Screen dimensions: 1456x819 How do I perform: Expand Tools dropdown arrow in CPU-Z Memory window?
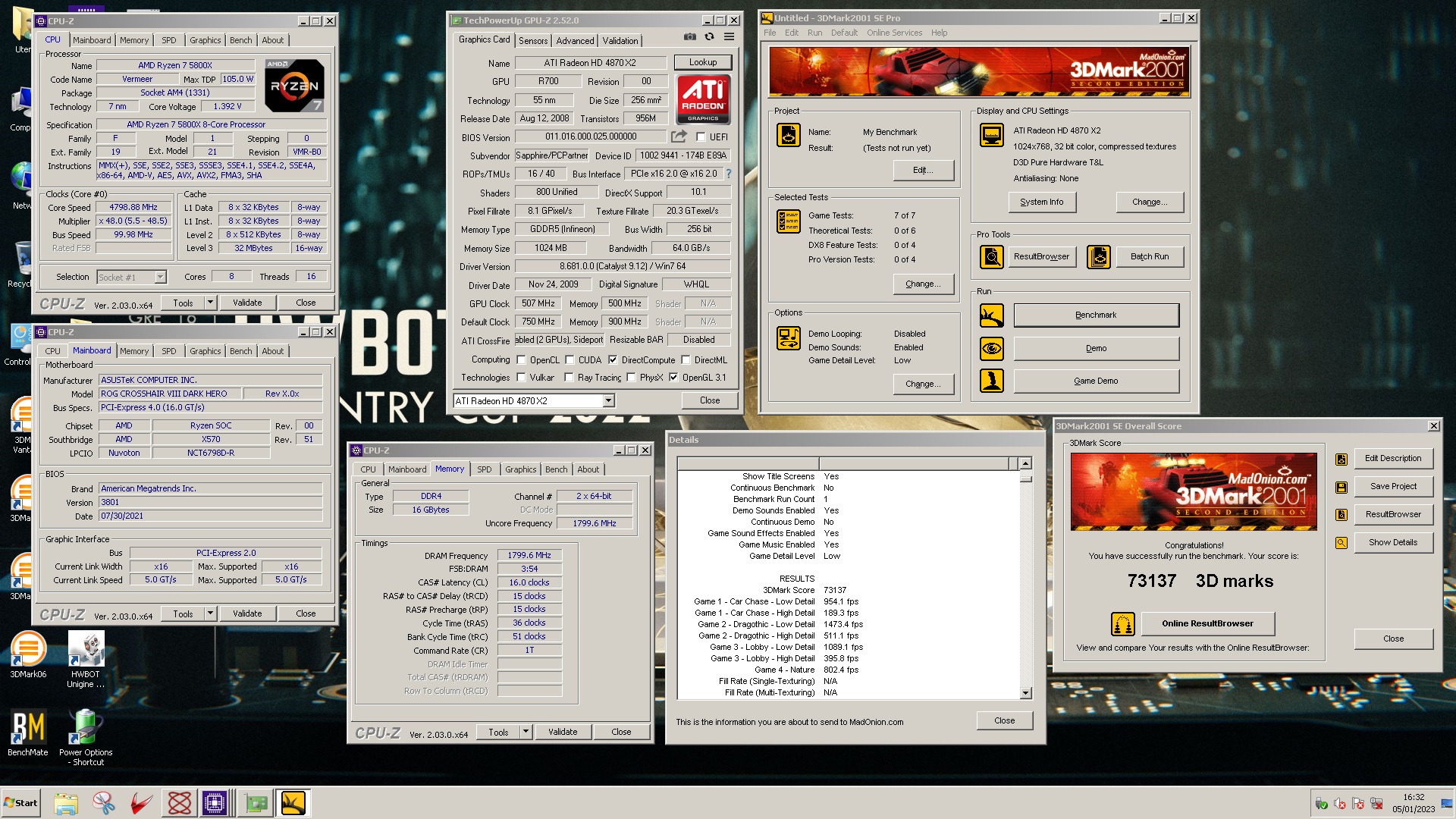pyautogui.click(x=526, y=732)
